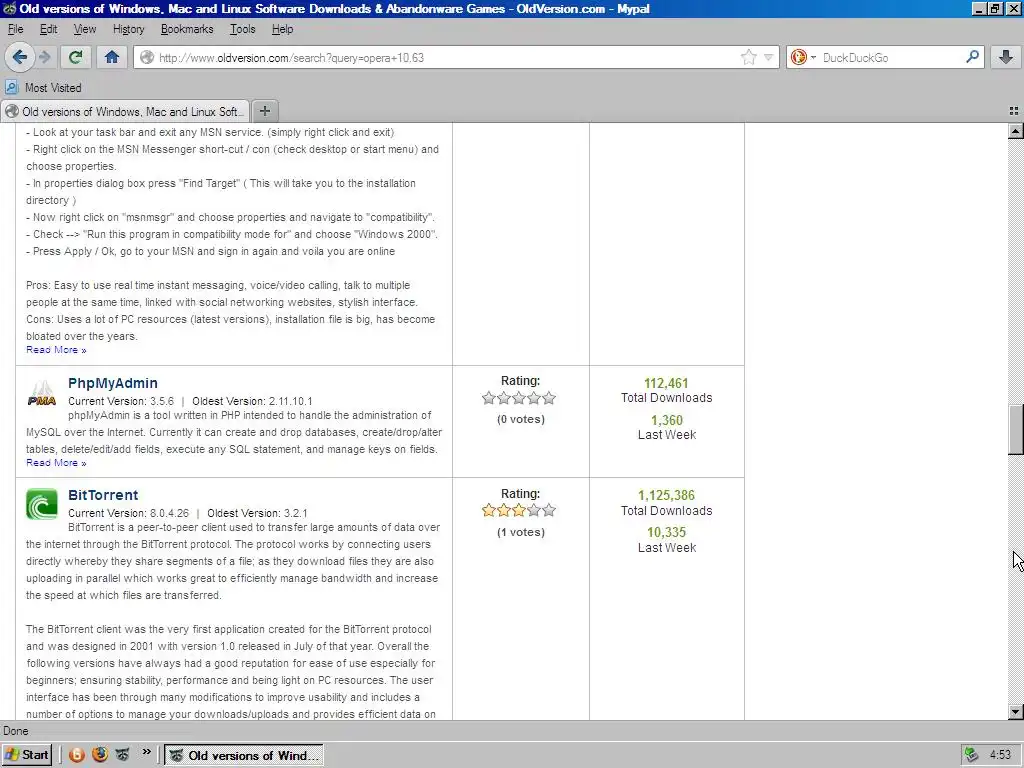Launch the Firefox-style quick launch icon

(100, 755)
